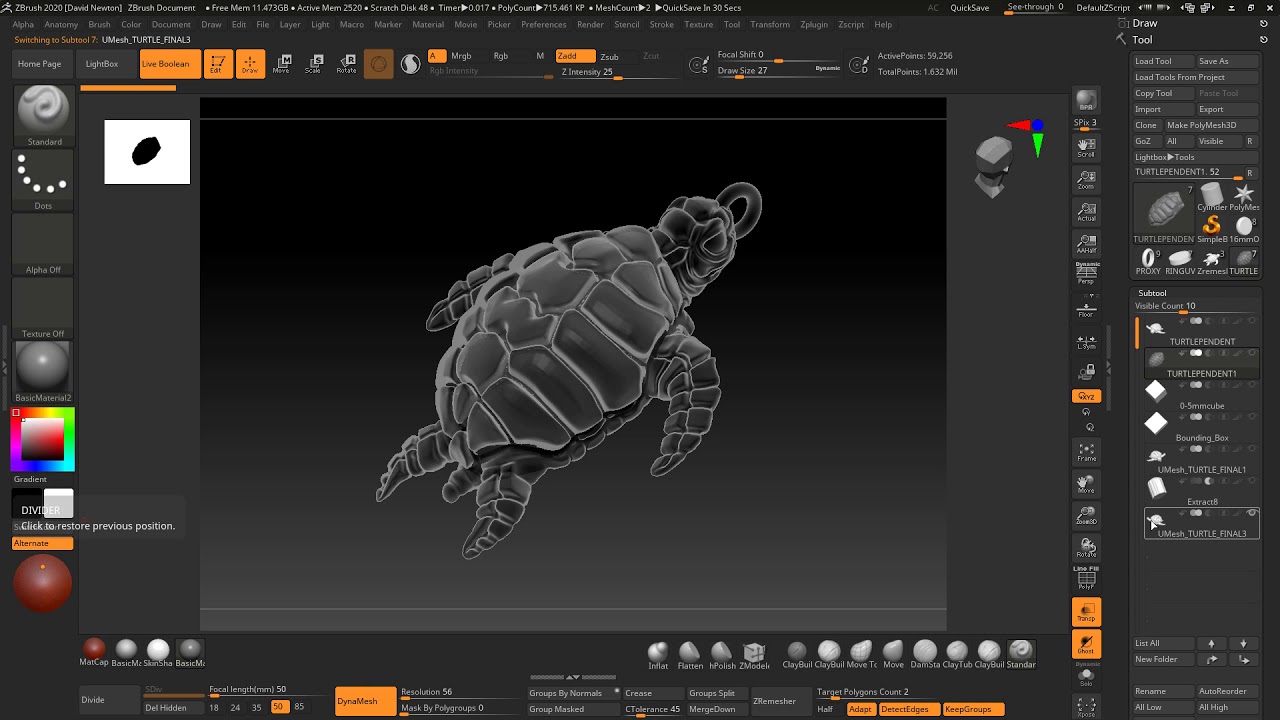Open the Texture Off picker
Image resolution: width=1280 pixels, height=720 pixels.
[x=43, y=308]
